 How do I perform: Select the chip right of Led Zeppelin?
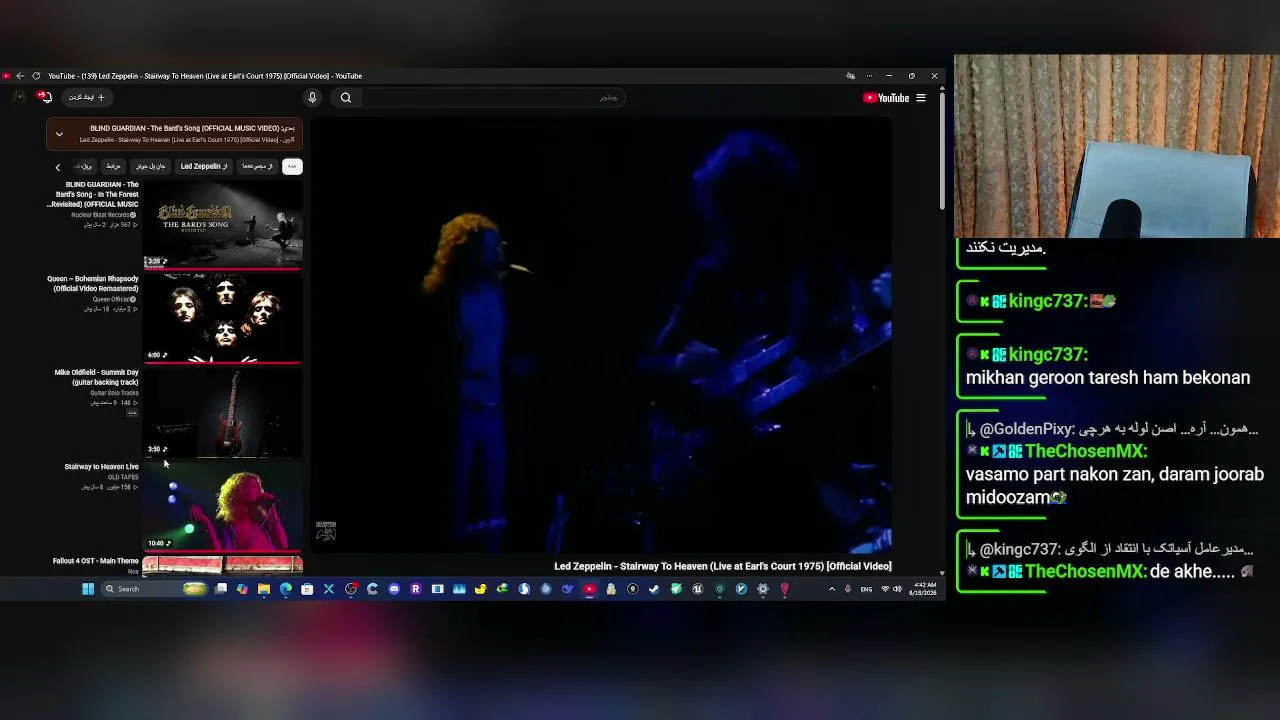tap(257, 166)
